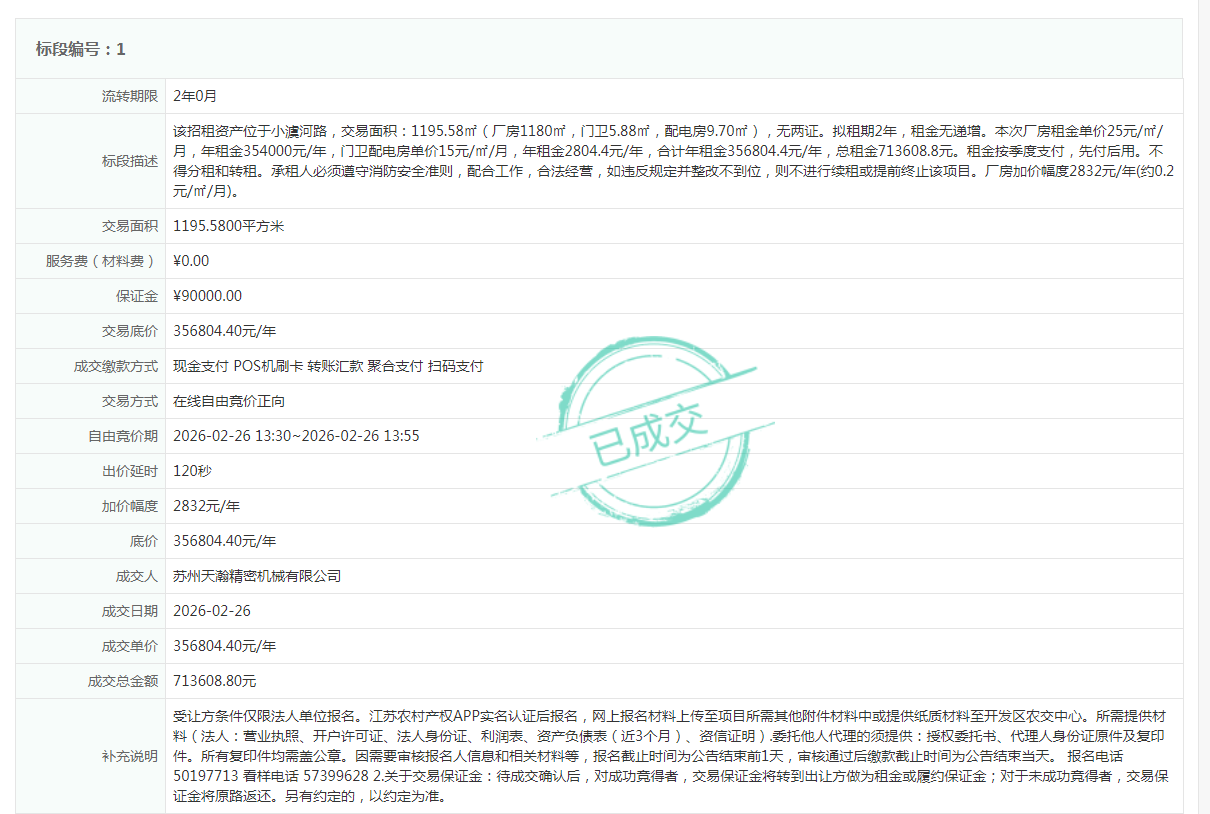Click the 成交缴款方式 payment methods text
This screenshot has width=1210, height=814.
tap(328, 366)
